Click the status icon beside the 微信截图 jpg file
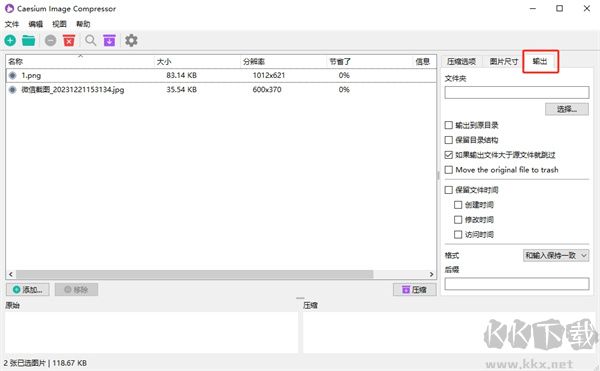 tap(13, 89)
